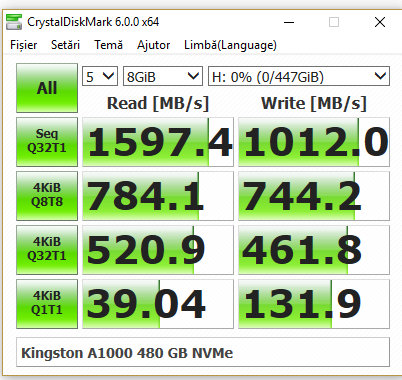Start the Seq Q32T1 test
This screenshot has width=402, height=380.
click(x=47, y=142)
